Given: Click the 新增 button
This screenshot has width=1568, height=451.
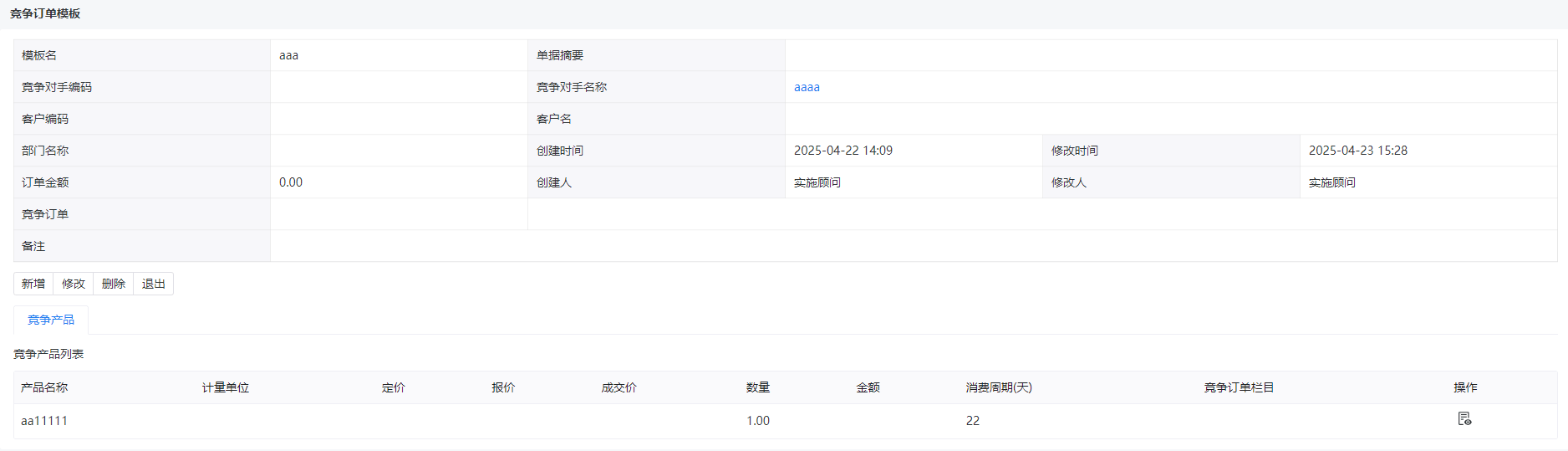Looking at the screenshot, I should (x=33, y=284).
